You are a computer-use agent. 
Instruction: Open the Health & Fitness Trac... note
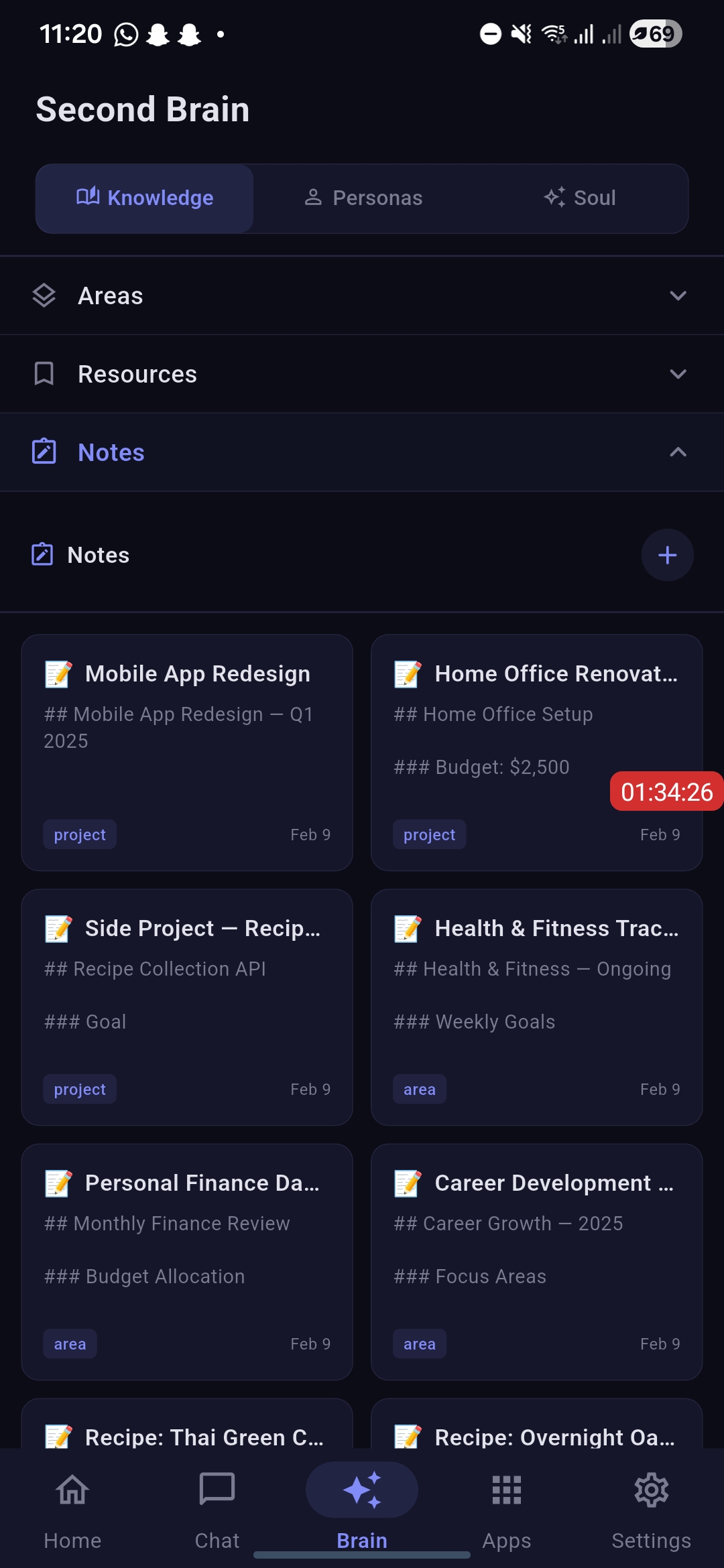pyautogui.click(x=536, y=1007)
